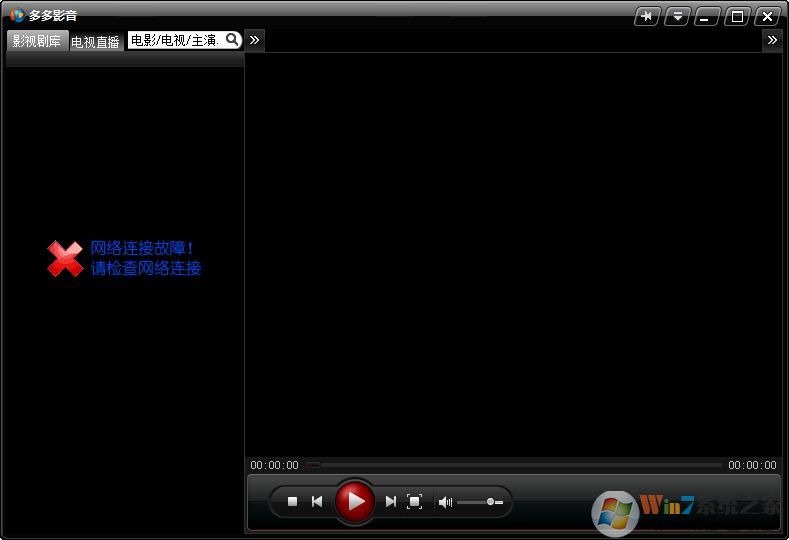Click the playback progress bar

click(513, 465)
